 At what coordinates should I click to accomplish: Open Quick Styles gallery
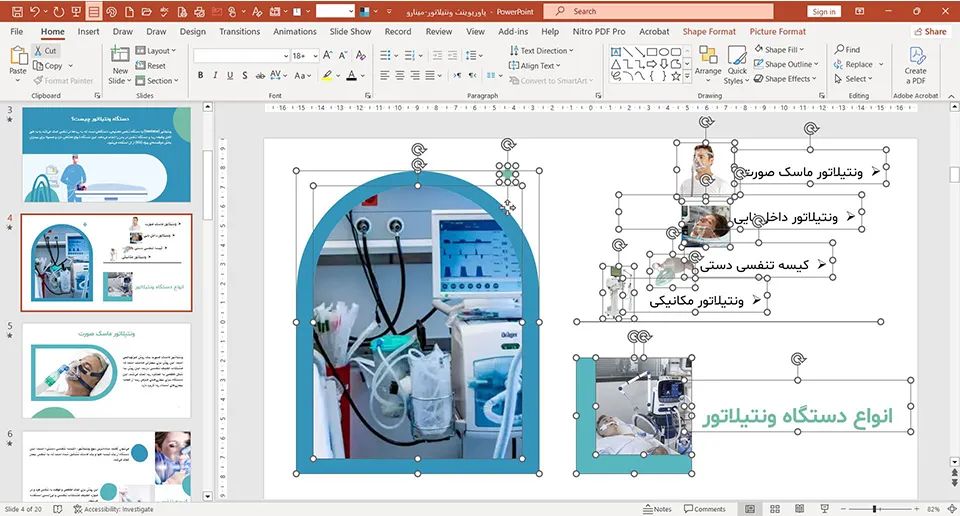tap(737, 65)
